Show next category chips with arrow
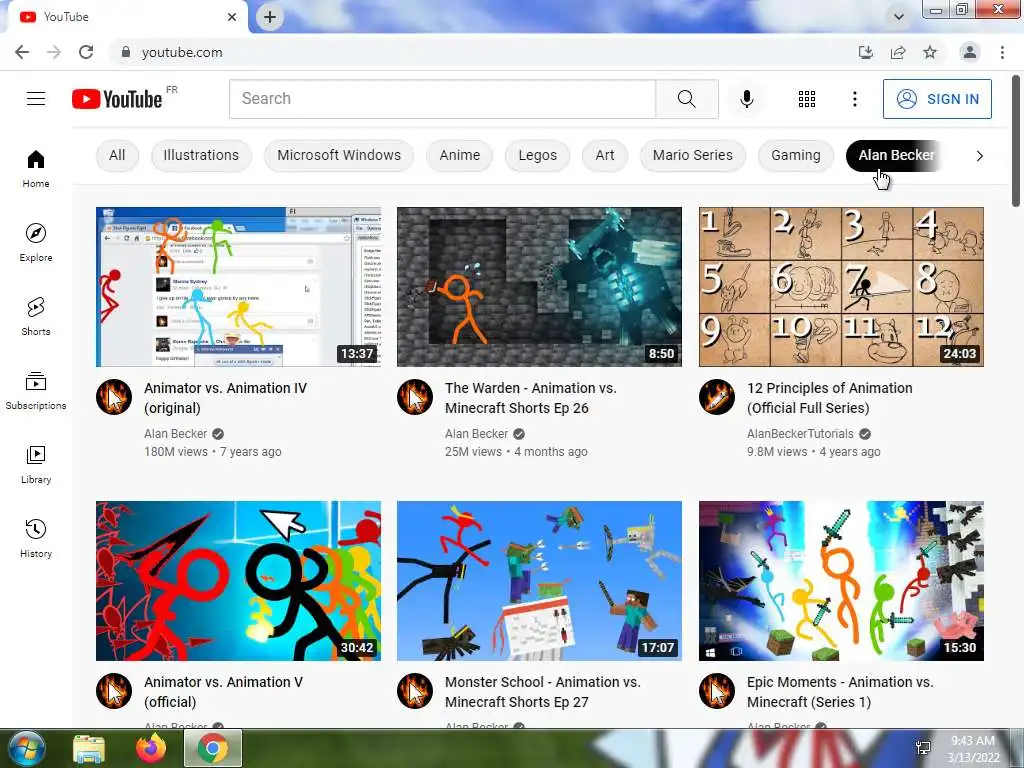This screenshot has width=1024, height=768. point(979,155)
